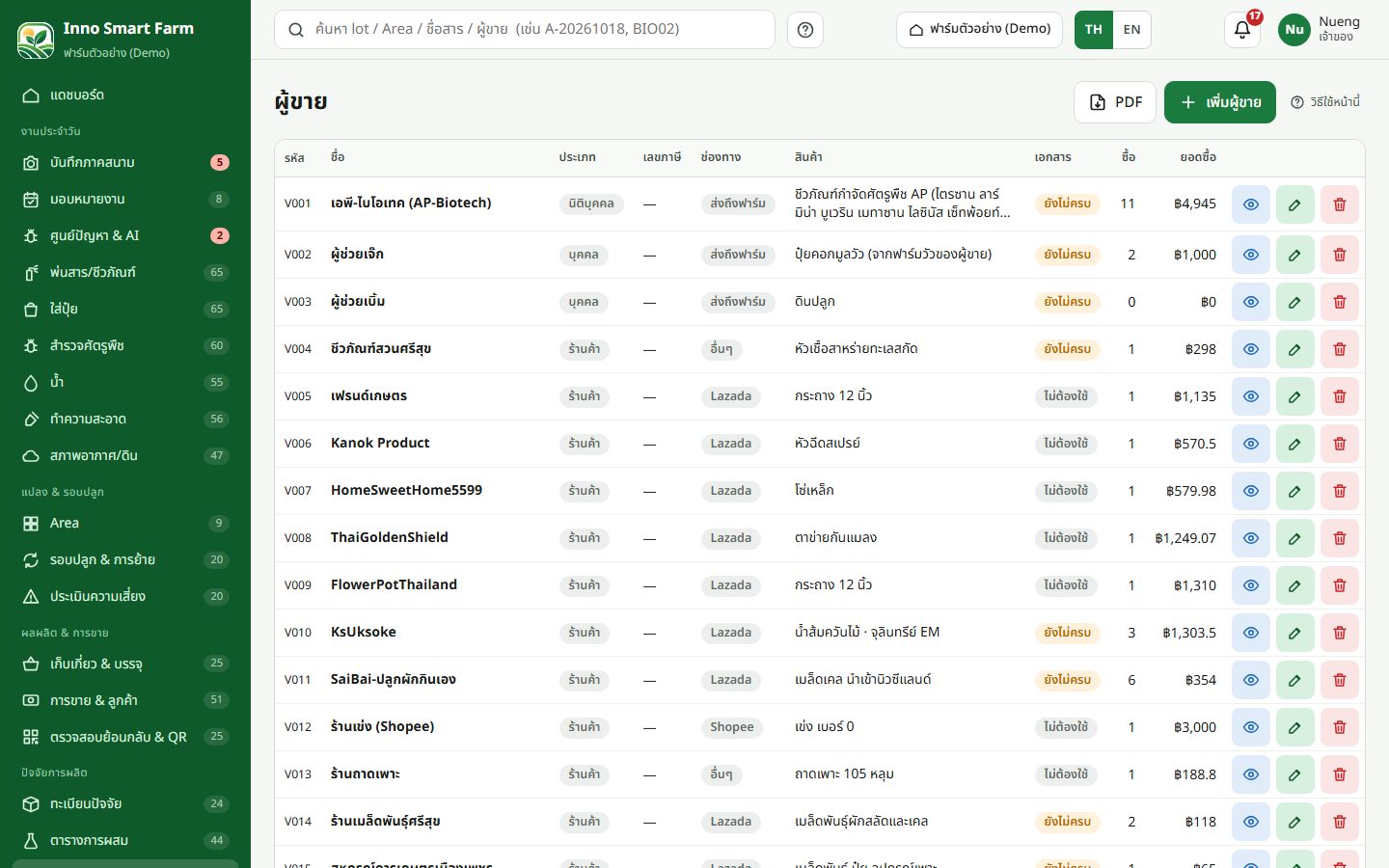Export the vendor list as PDF
1389x868 pixels.
[1115, 102]
